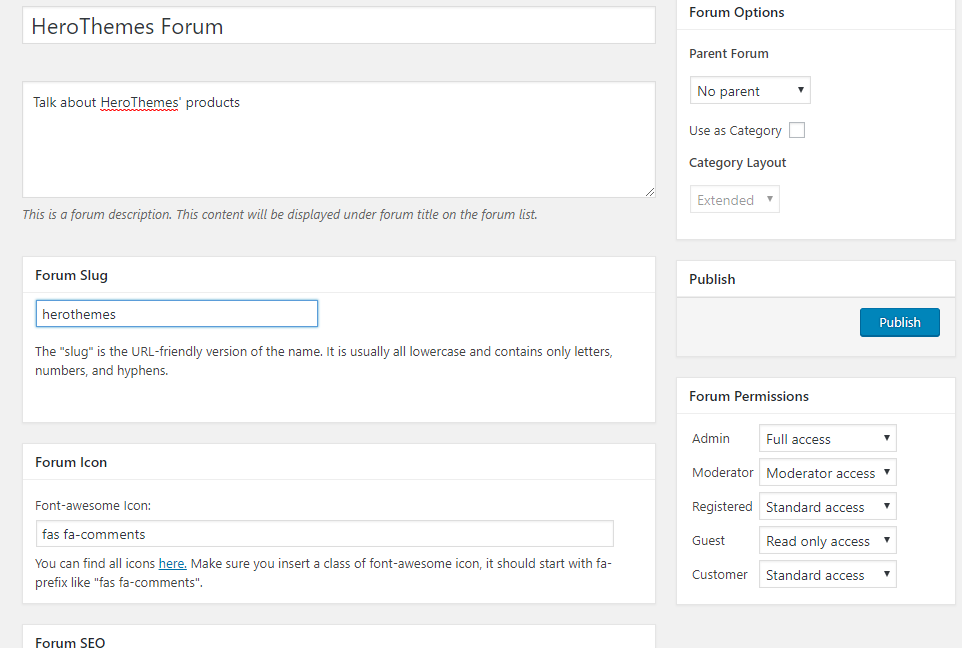The image size is (962, 648).
Task: Open the Category Layout 'Extended' dropdown
Action: tap(734, 199)
